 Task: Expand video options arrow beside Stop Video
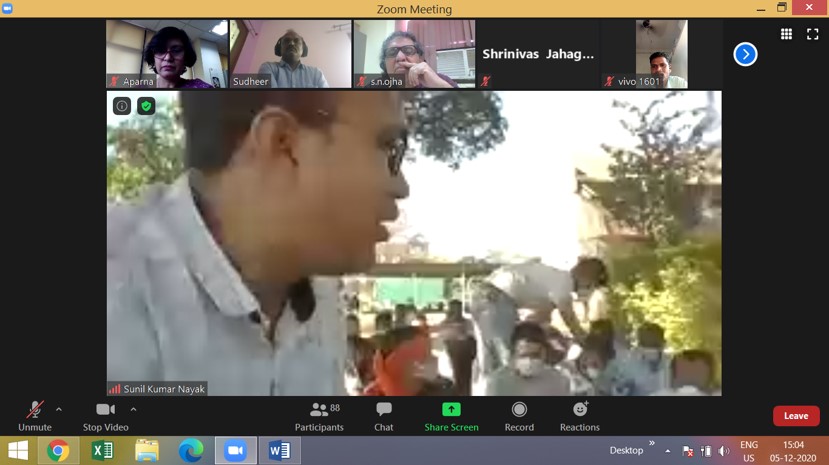(133, 409)
